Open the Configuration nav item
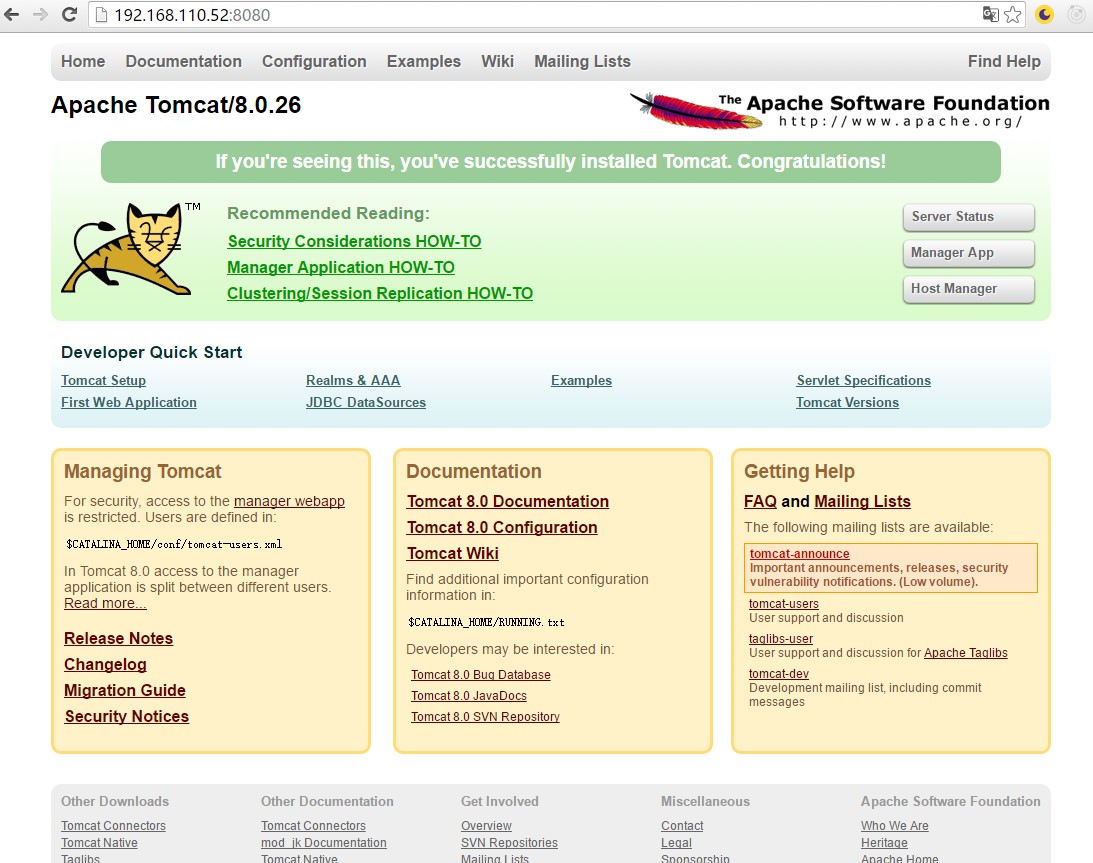 (x=314, y=61)
